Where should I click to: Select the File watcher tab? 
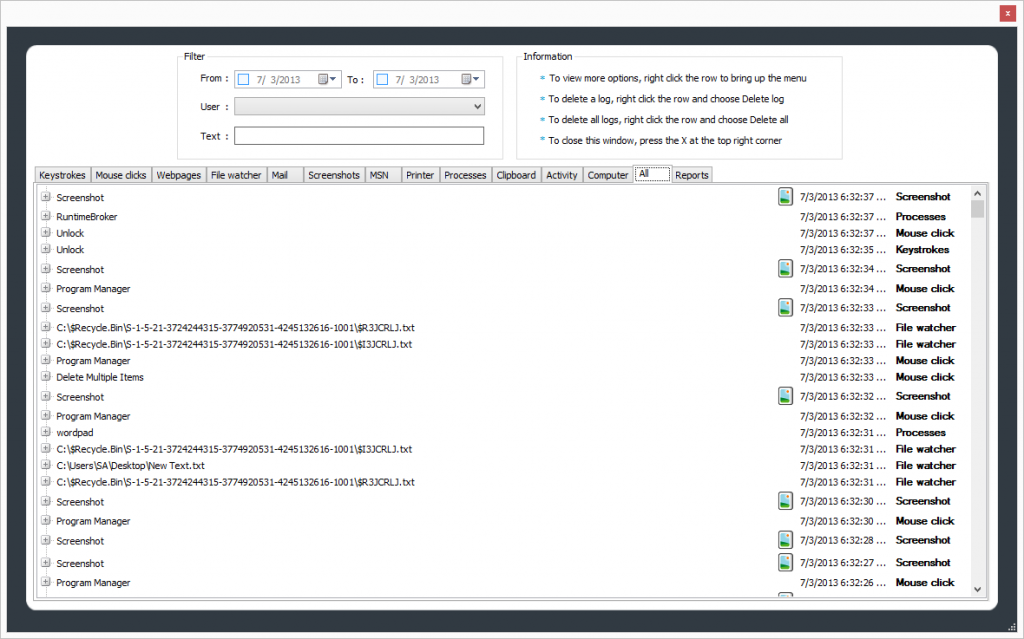click(236, 175)
